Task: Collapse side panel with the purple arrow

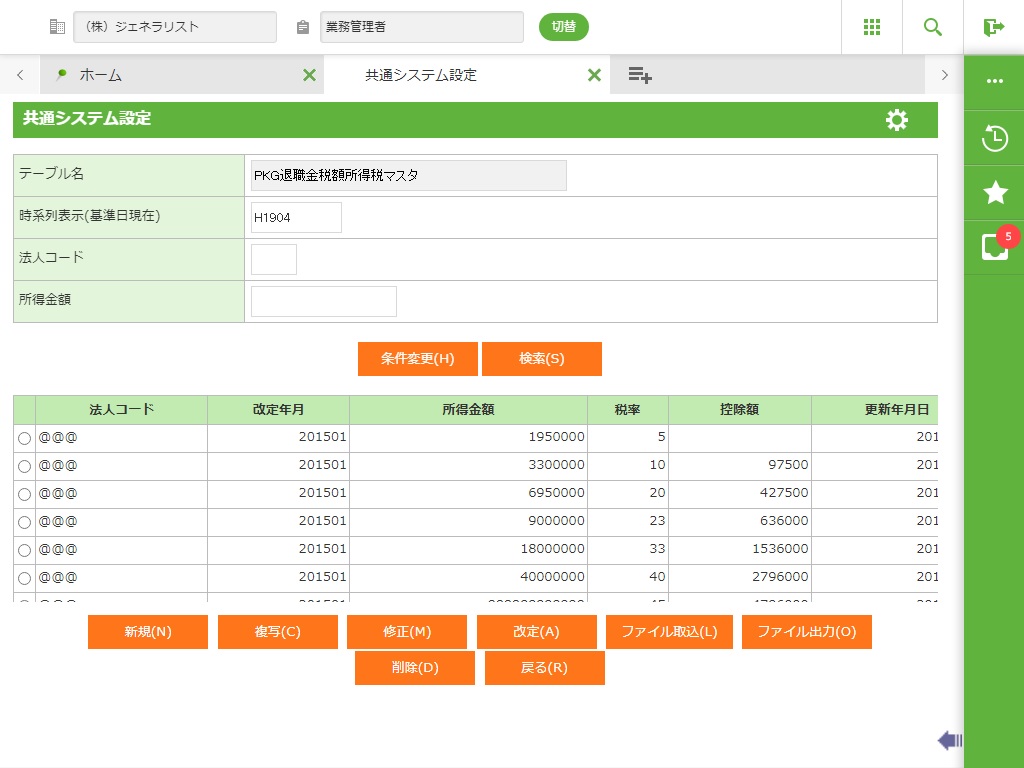Action: (x=949, y=740)
